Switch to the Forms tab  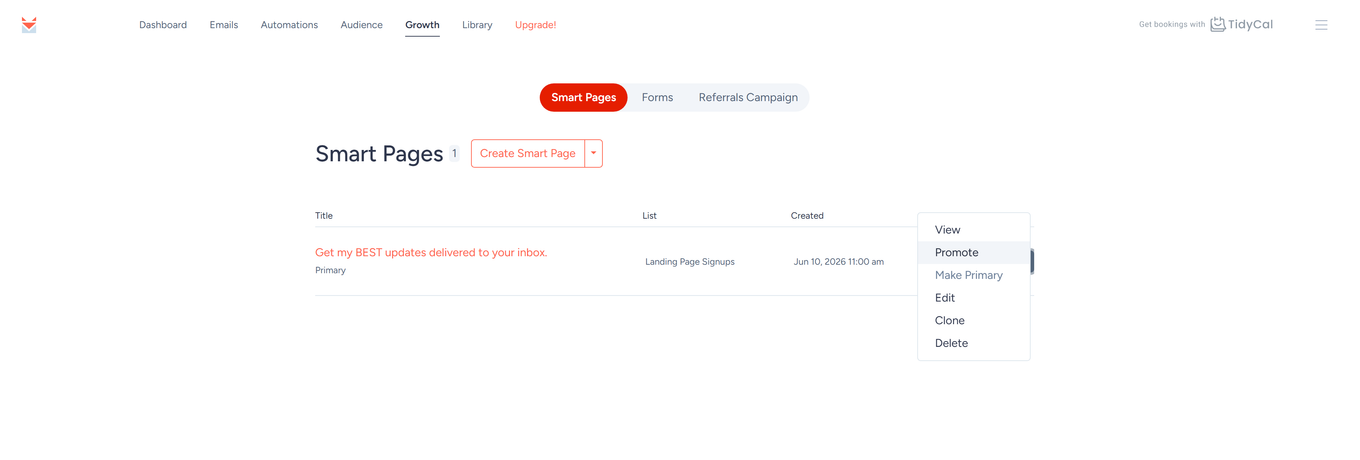tap(657, 97)
